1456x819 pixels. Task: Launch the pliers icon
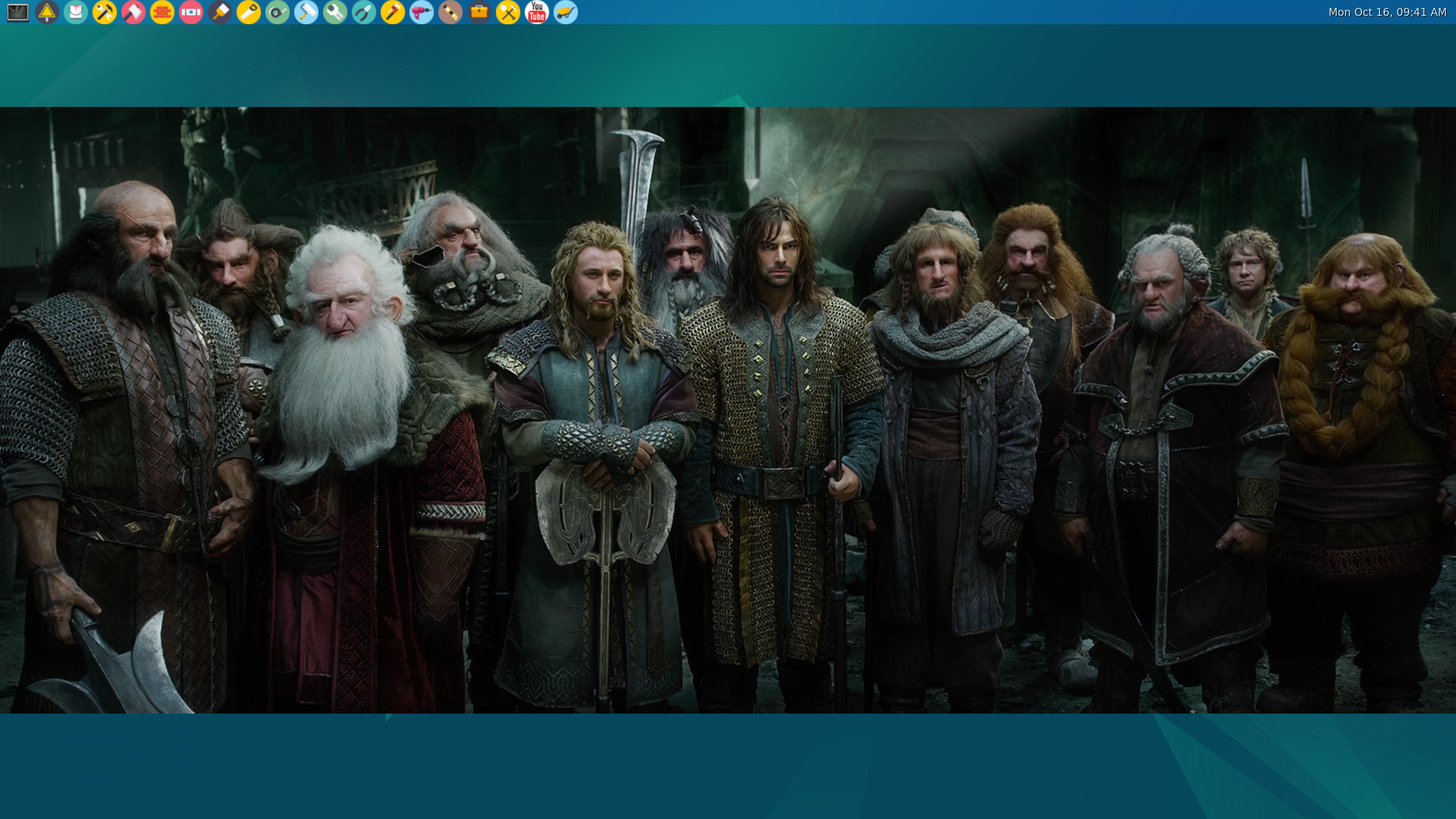[x=364, y=12]
